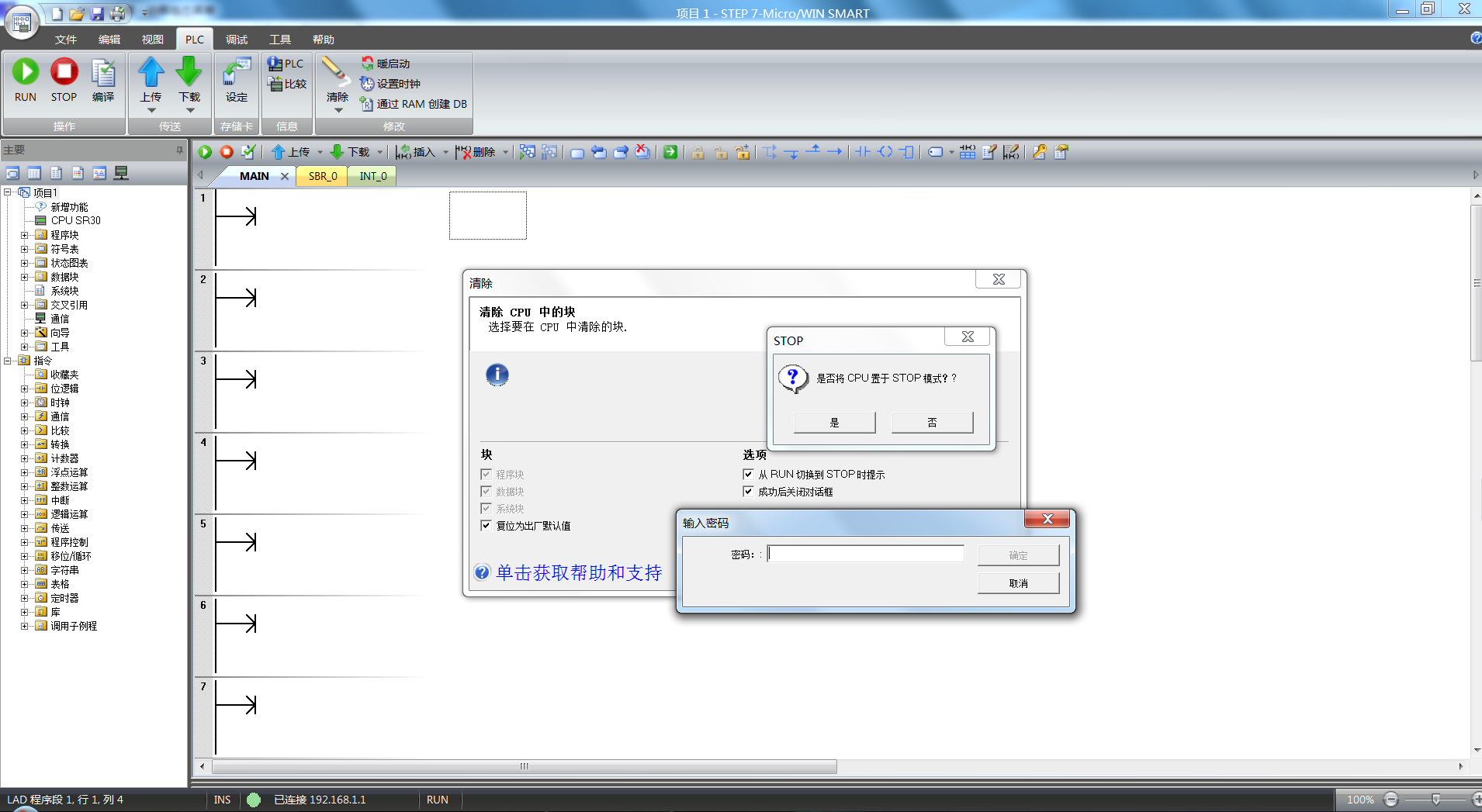Click the 暖启动 warm start icon
Viewport: 1482px width, 812px height.
click(368, 63)
